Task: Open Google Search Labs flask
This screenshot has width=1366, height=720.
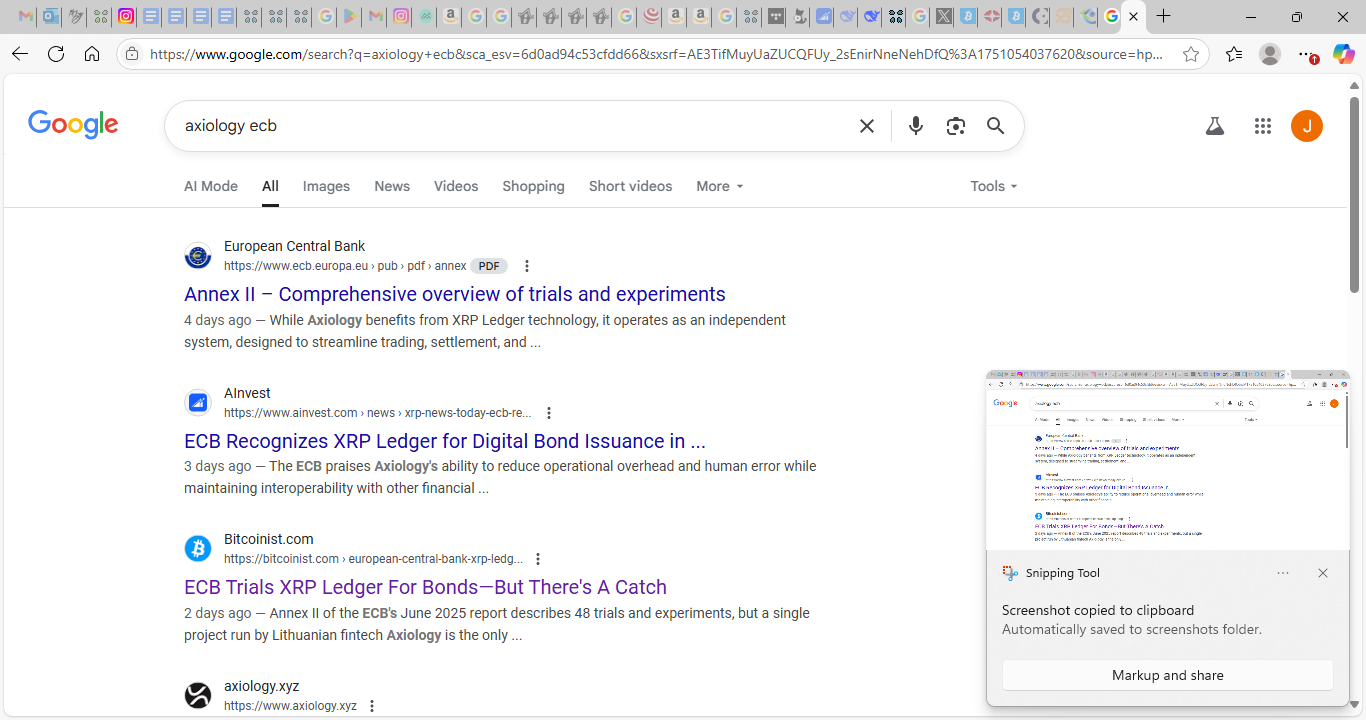Action: click(1215, 126)
